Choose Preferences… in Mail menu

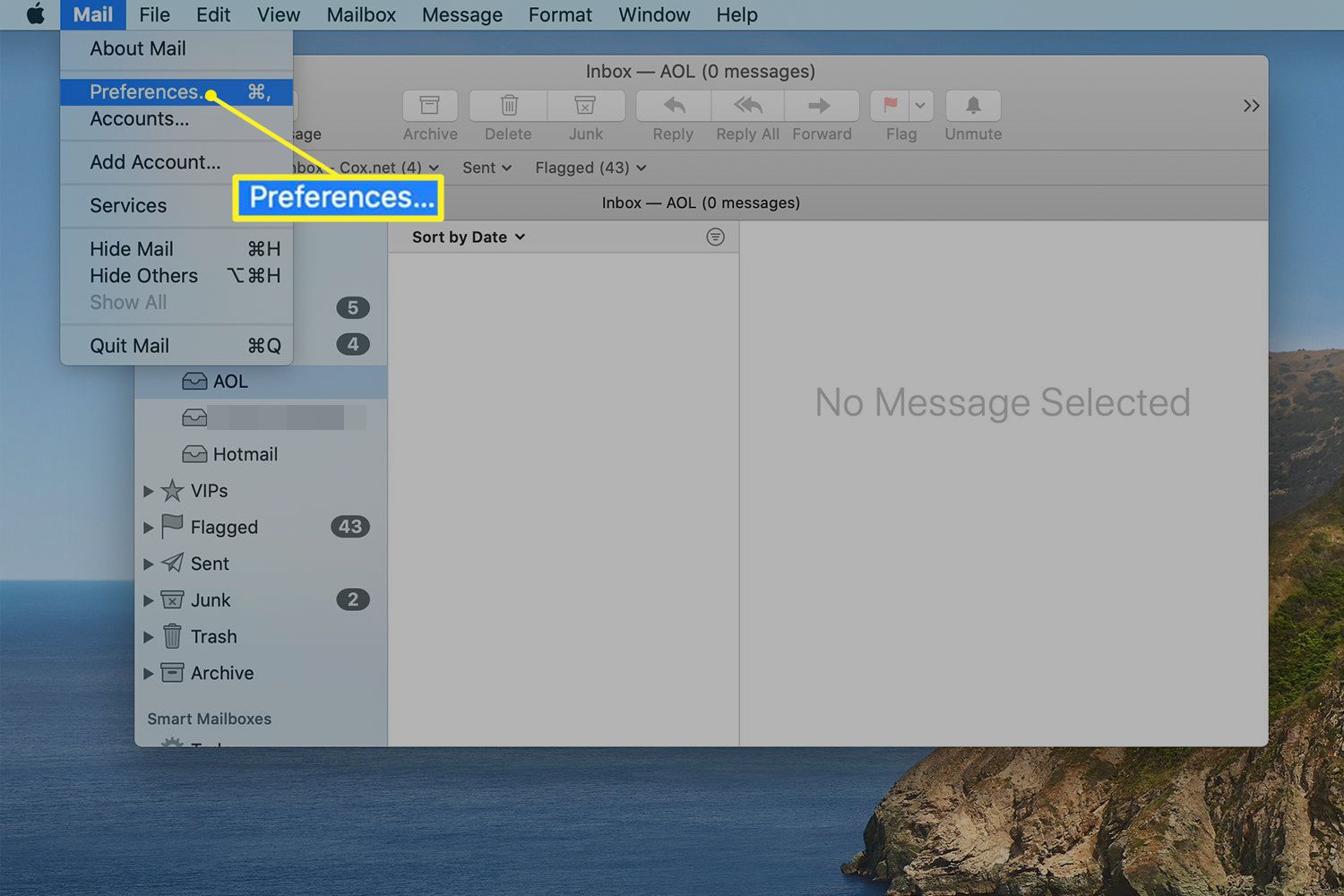pos(177,92)
